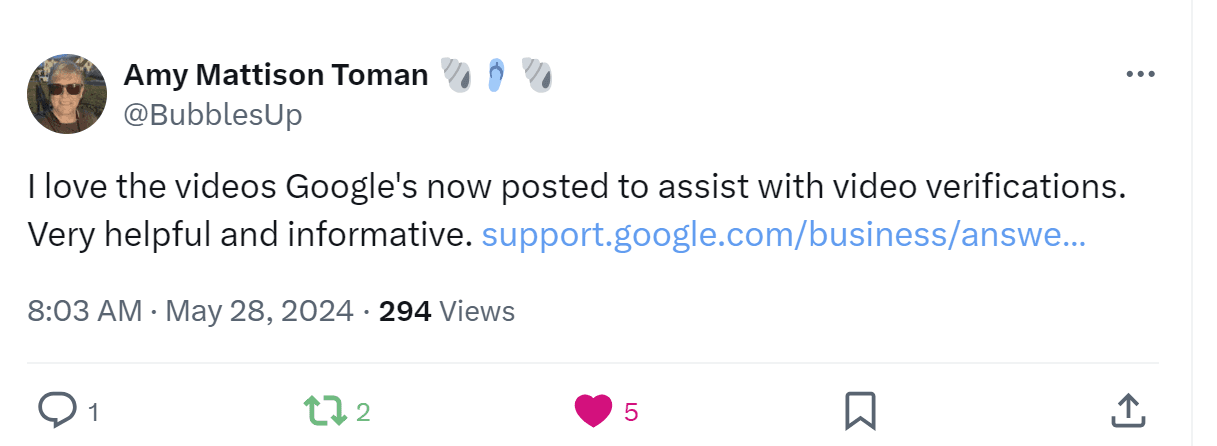Viewport: 1217px width, 446px height.
Task: Click the blue flip-flop emoji beside the name
Action: click(x=497, y=75)
